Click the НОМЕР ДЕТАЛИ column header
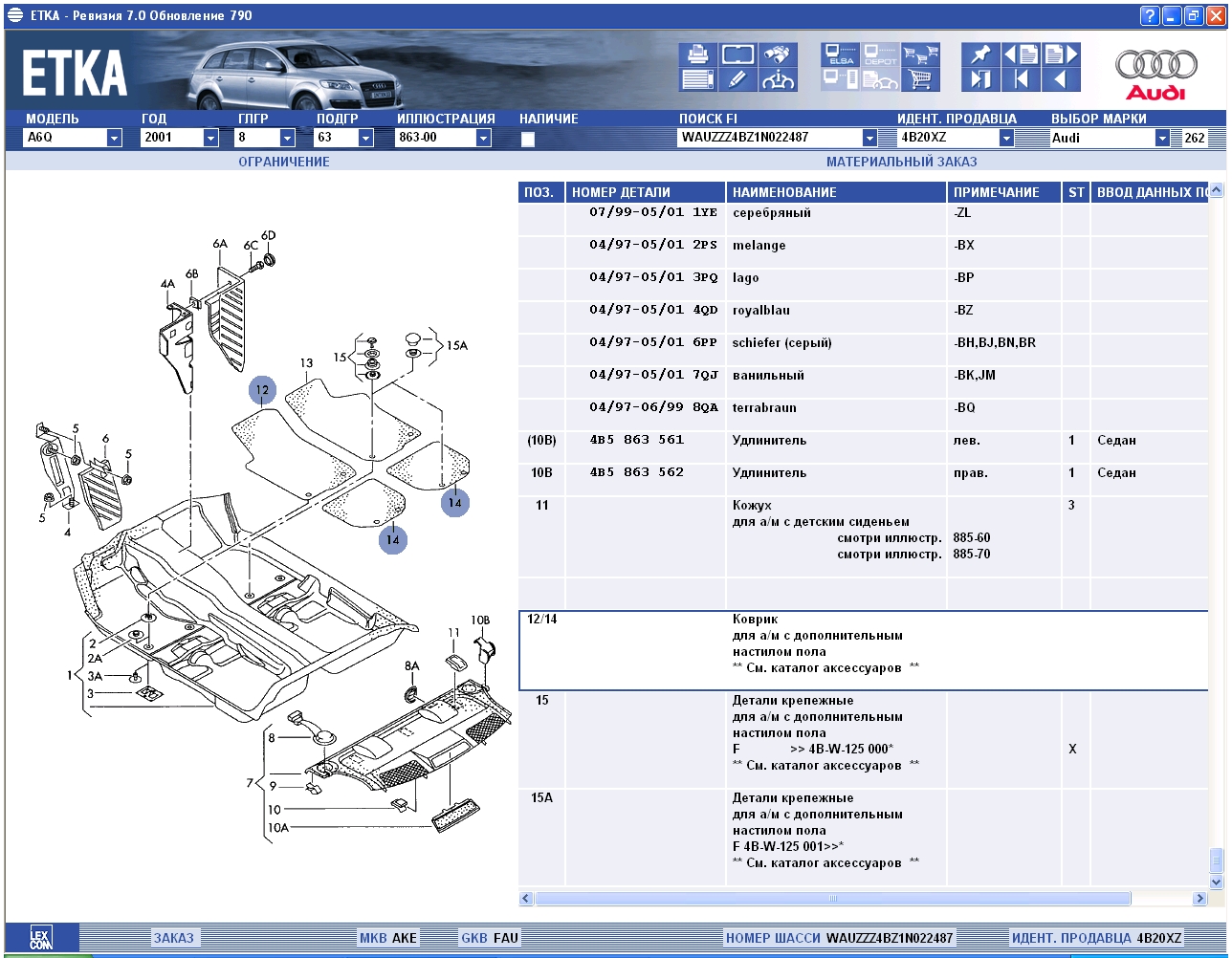The width and height of the screenshot is (1232, 958). (x=646, y=192)
